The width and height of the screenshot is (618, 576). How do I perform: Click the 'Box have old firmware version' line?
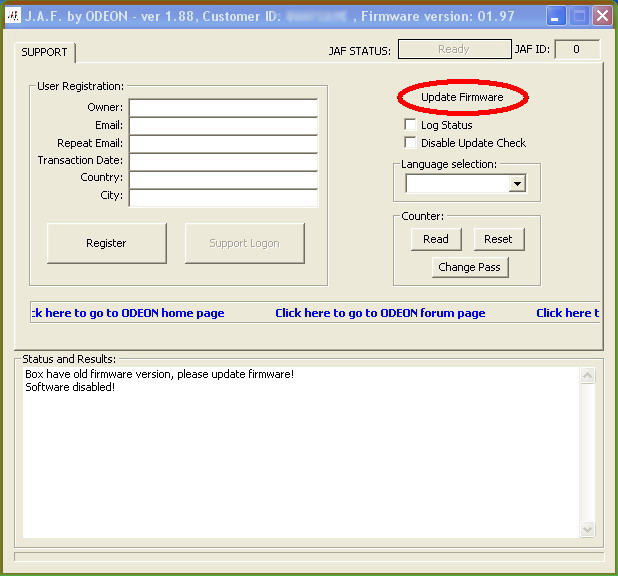[160, 374]
